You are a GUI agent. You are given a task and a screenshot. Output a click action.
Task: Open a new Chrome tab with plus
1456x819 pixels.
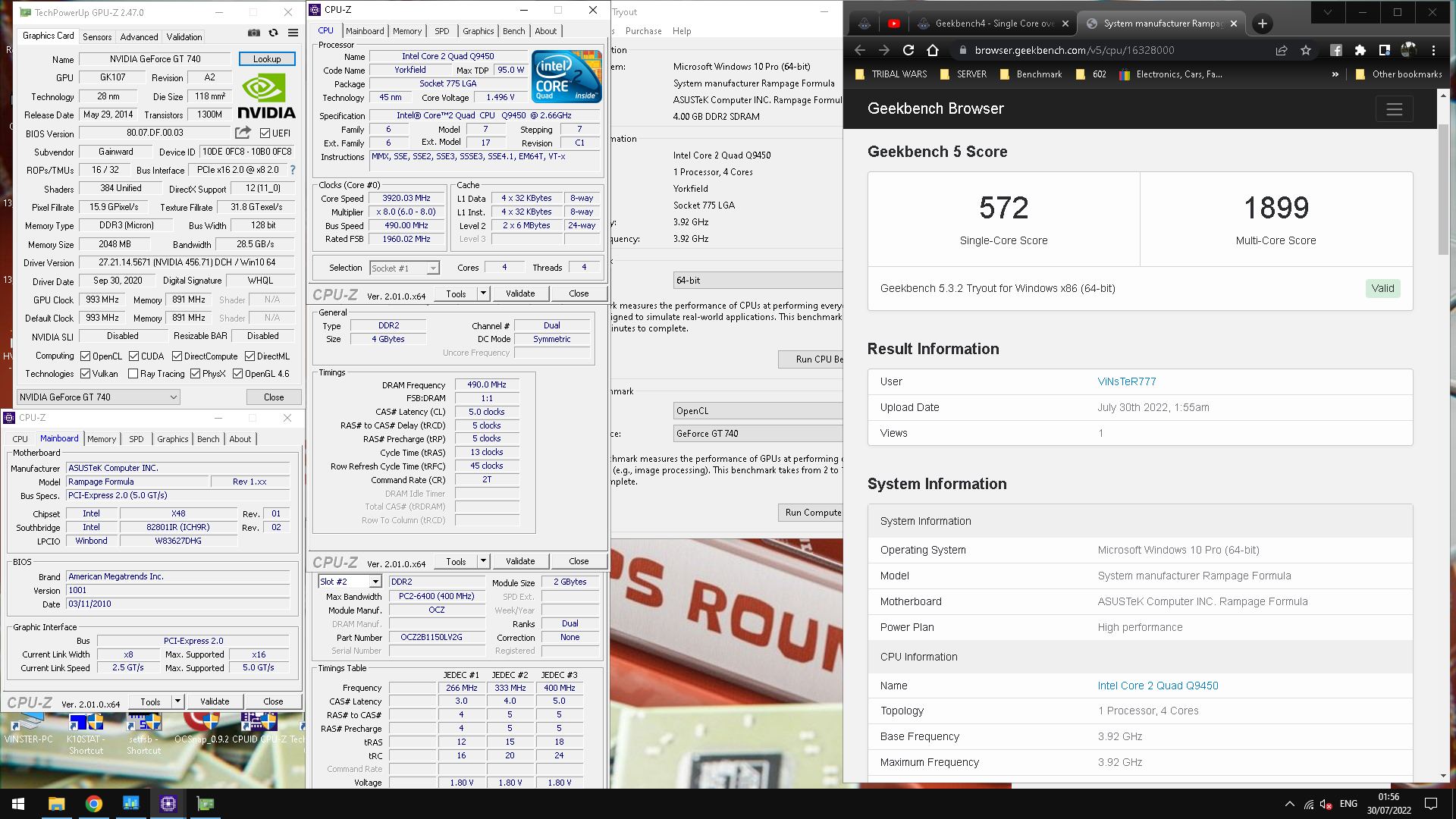pyautogui.click(x=1263, y=24)
